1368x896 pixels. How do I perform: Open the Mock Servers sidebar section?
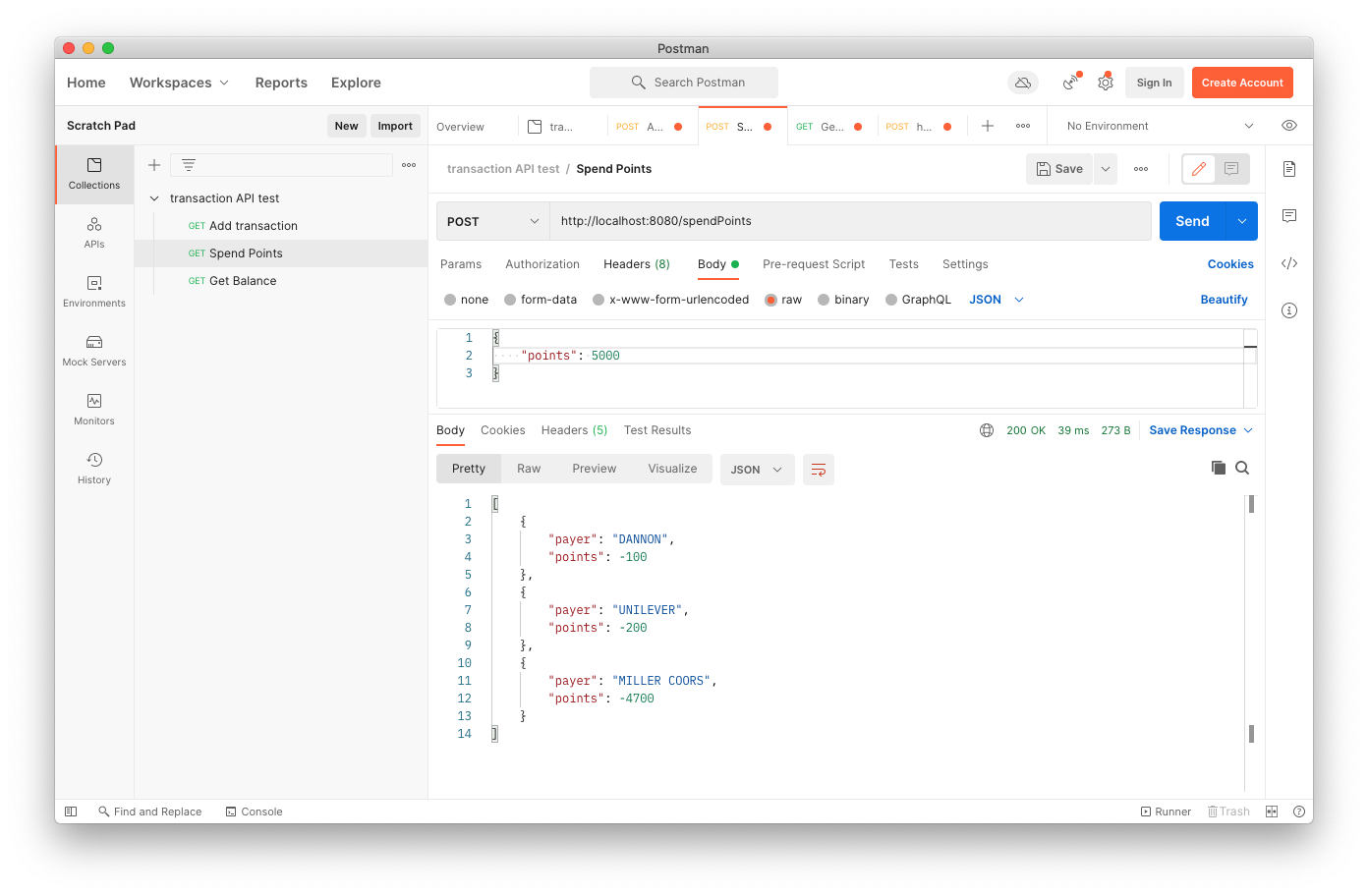pos(94,351)
